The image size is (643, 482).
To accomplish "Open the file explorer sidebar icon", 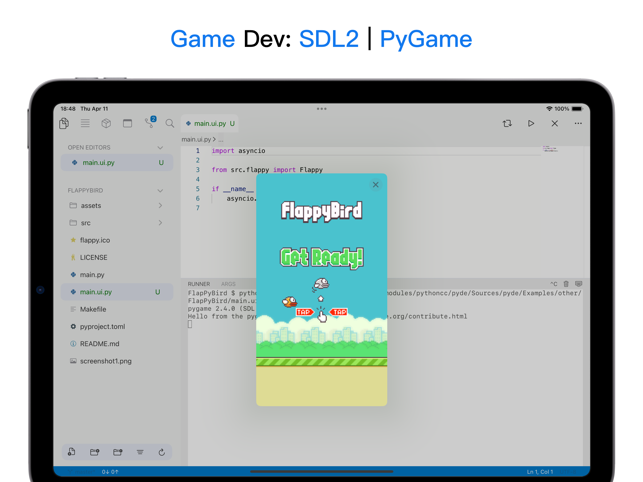I will 64,124.
